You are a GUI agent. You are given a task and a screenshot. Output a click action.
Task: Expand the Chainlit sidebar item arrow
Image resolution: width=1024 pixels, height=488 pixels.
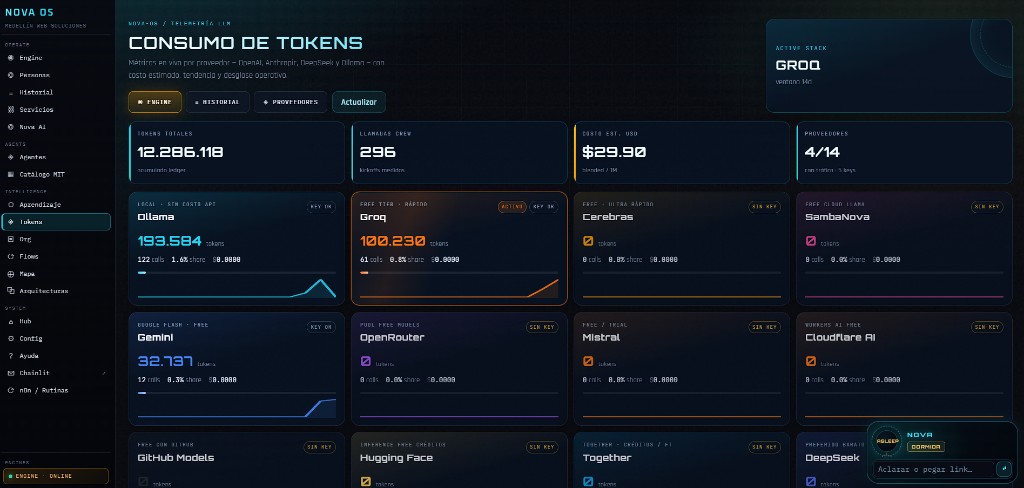pos(104,373)
